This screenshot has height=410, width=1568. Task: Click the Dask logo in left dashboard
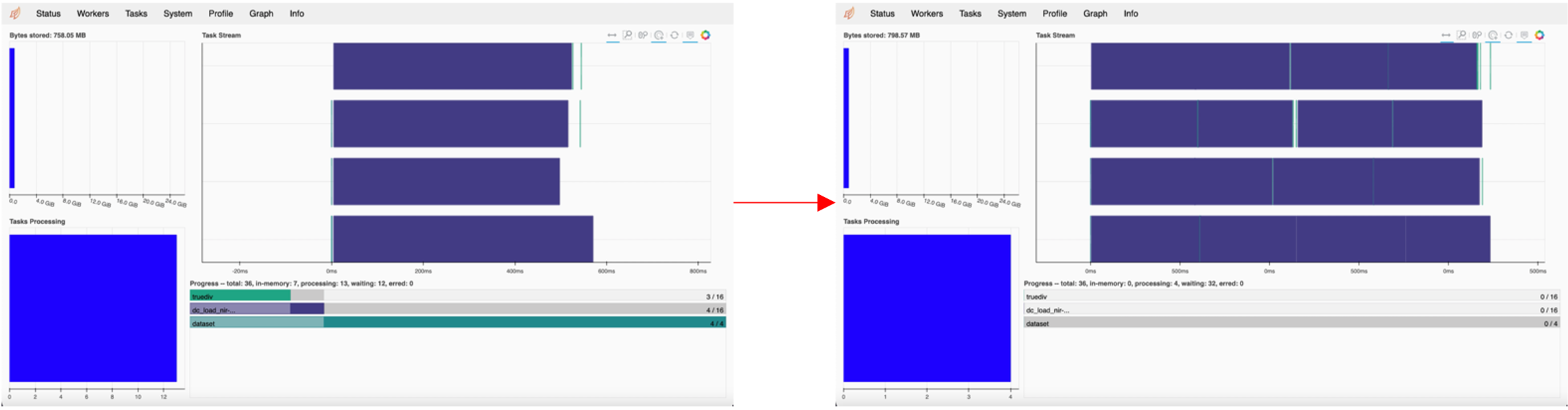tap(15, 13)
